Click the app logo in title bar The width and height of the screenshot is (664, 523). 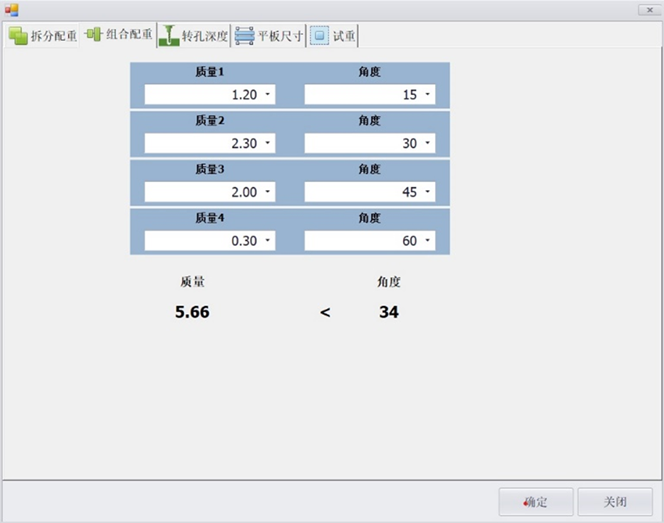pyautogui.click(x=11, y=10)
